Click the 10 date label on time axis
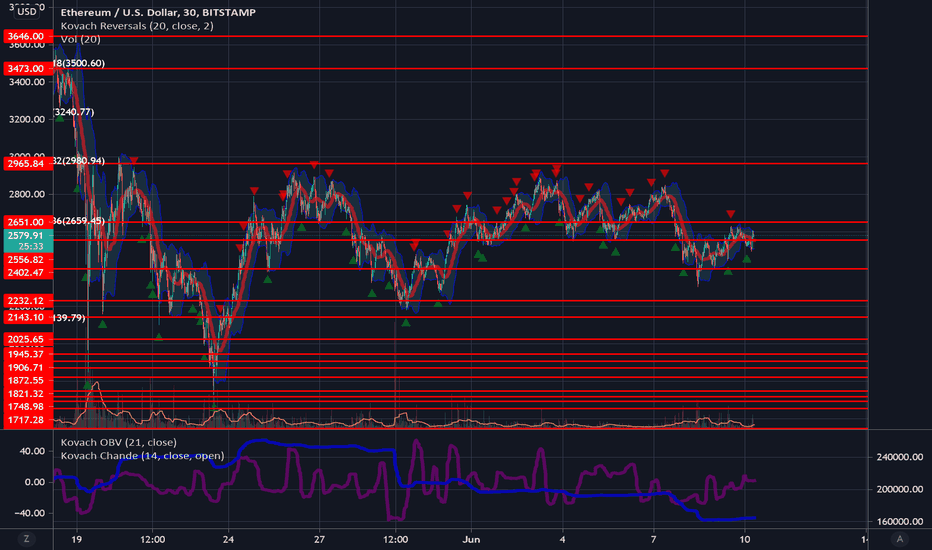Screen dimensions: 932x550 745,539
